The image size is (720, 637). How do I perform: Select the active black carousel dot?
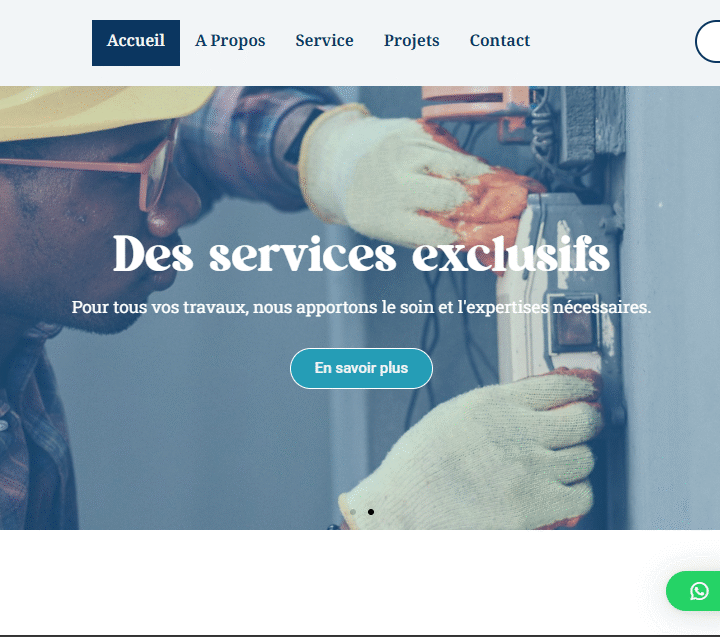pyautogui.click(x=371, y=512)
